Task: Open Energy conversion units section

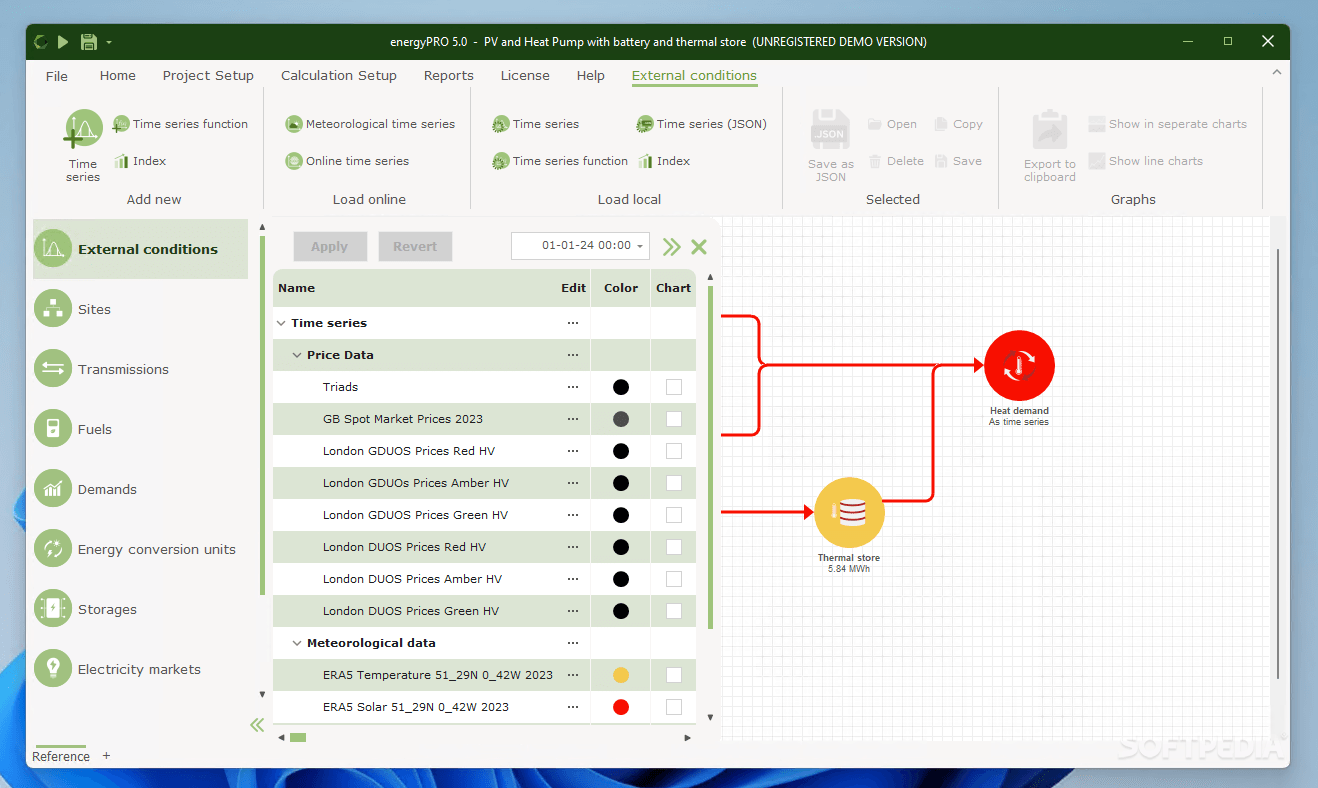Action: click(140, 549)
